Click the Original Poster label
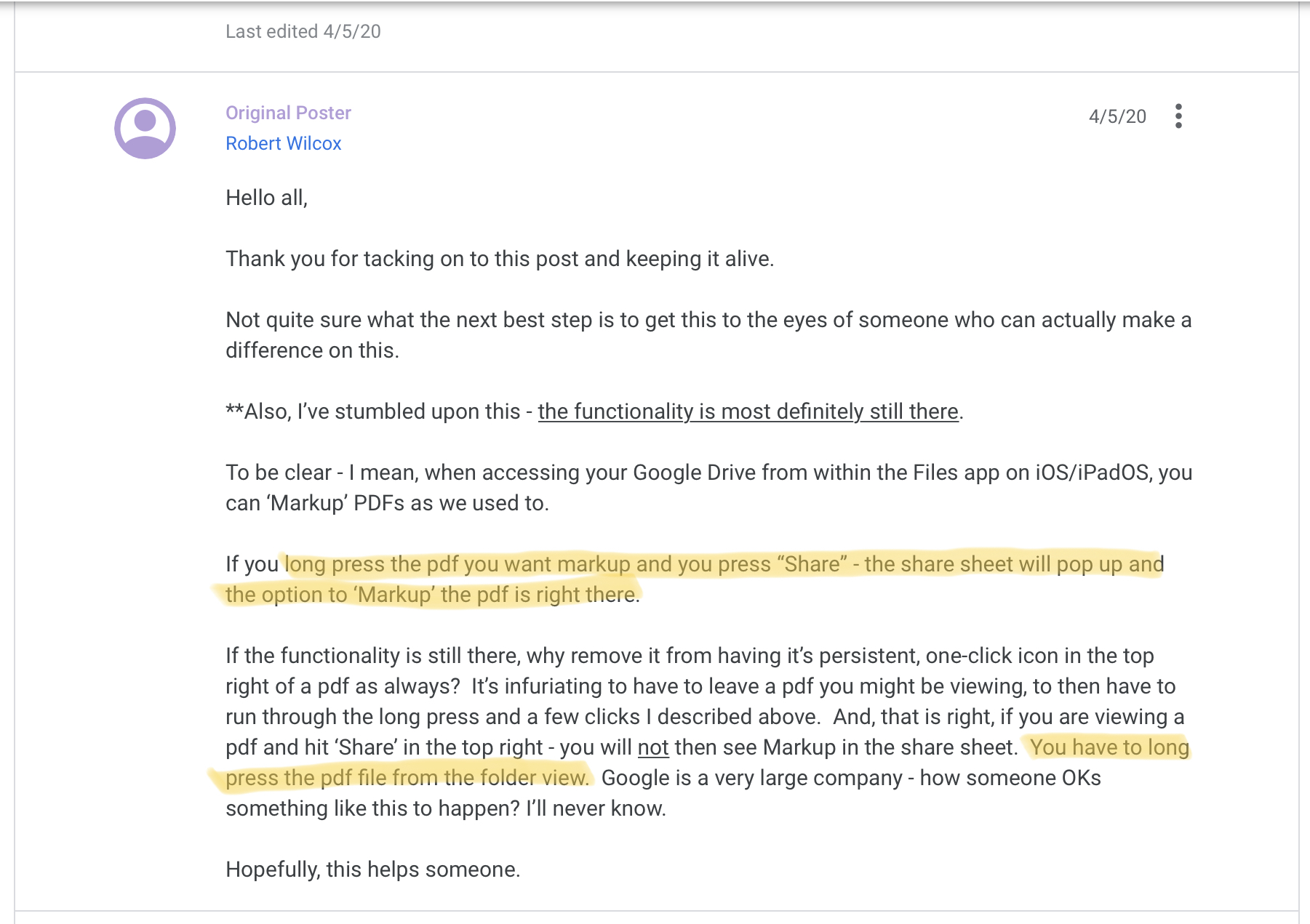Screen dimensions: 1310x924 pos(288,113)
